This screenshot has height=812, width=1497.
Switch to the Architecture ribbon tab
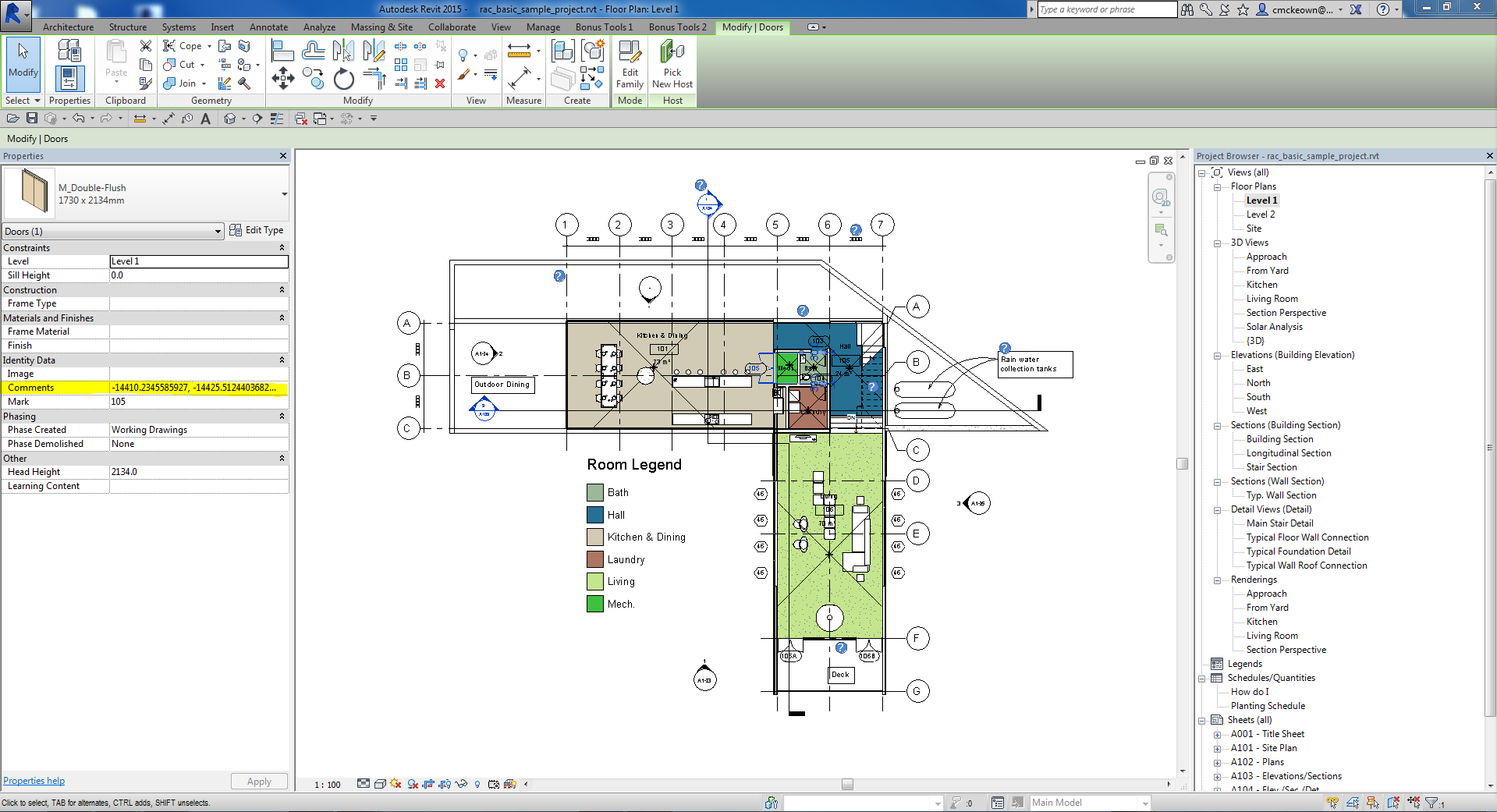(67, 27)
